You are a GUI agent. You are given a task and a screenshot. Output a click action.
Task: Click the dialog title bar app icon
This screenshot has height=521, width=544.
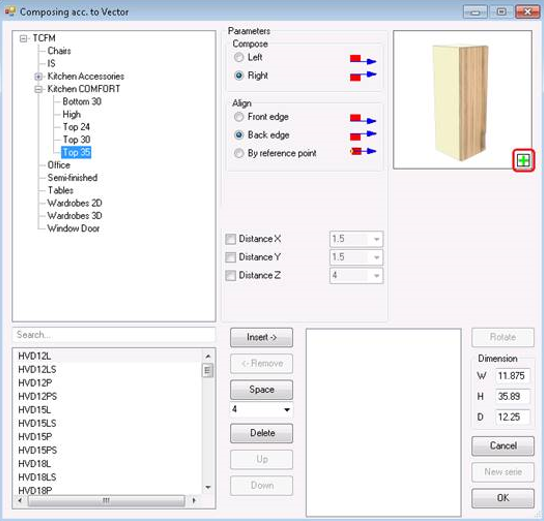click(x=10, y=11)
